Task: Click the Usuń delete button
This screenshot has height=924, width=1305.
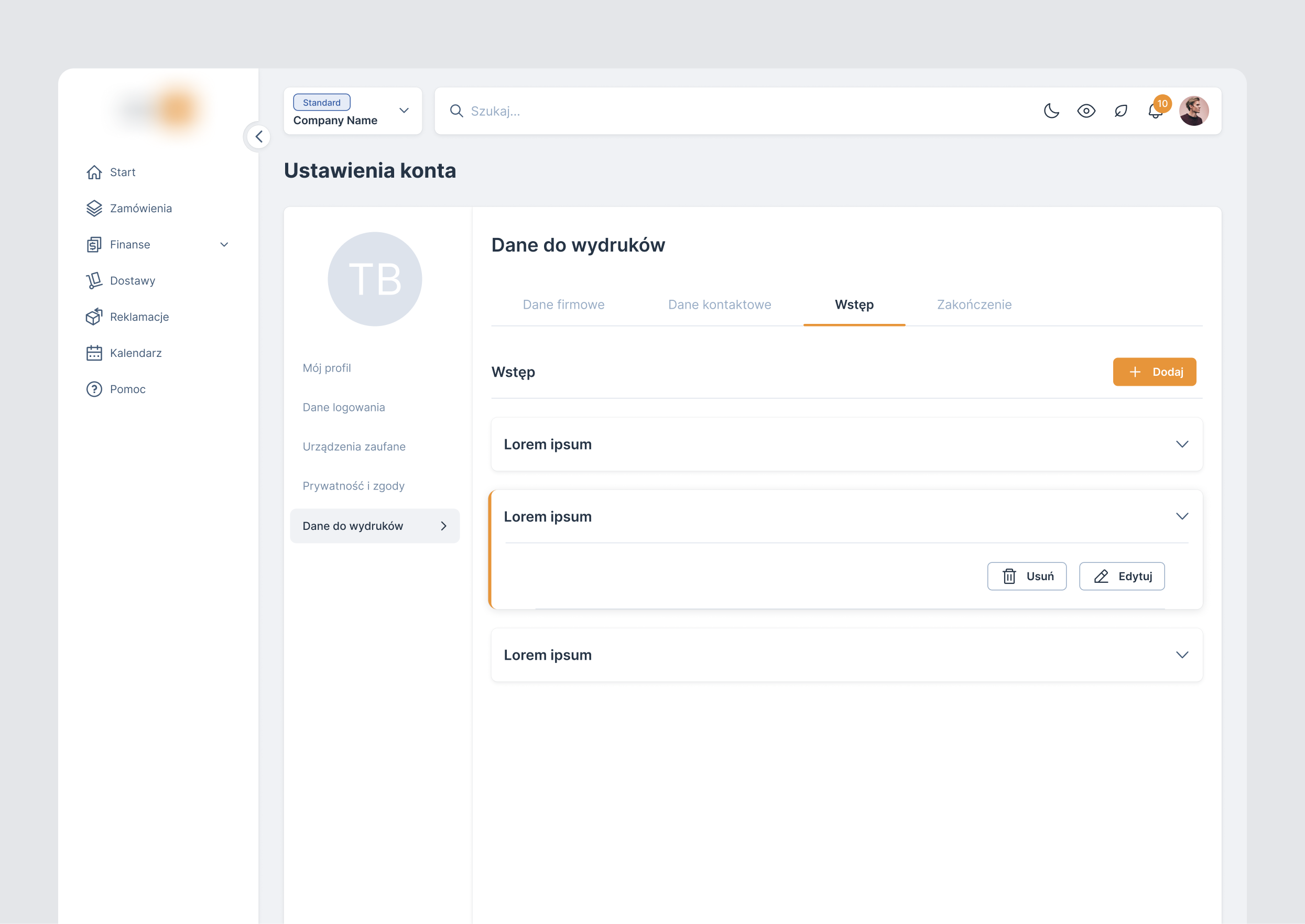Action: tap(1027, 577)
